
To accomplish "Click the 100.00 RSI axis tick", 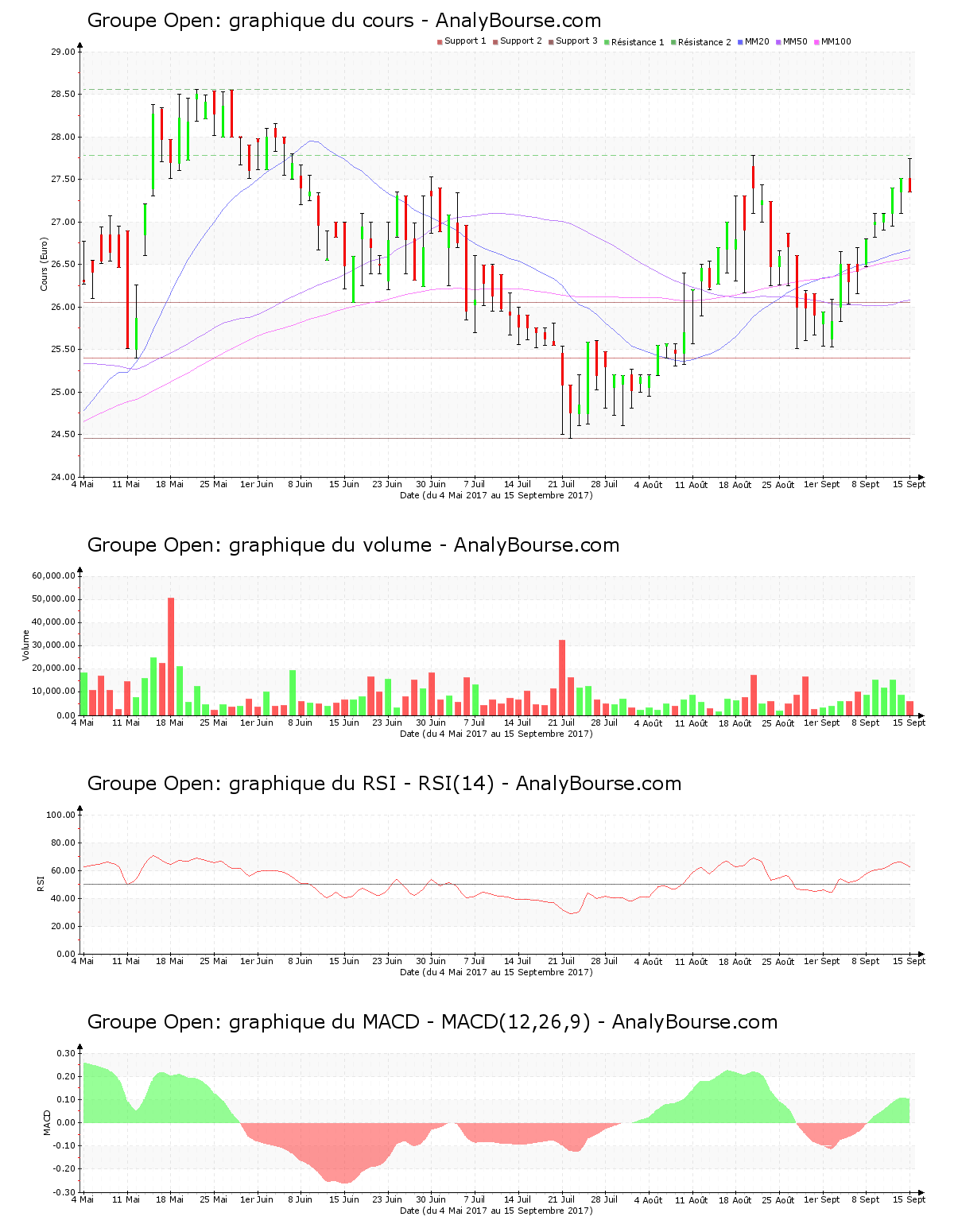I will [x=60, y=815].
